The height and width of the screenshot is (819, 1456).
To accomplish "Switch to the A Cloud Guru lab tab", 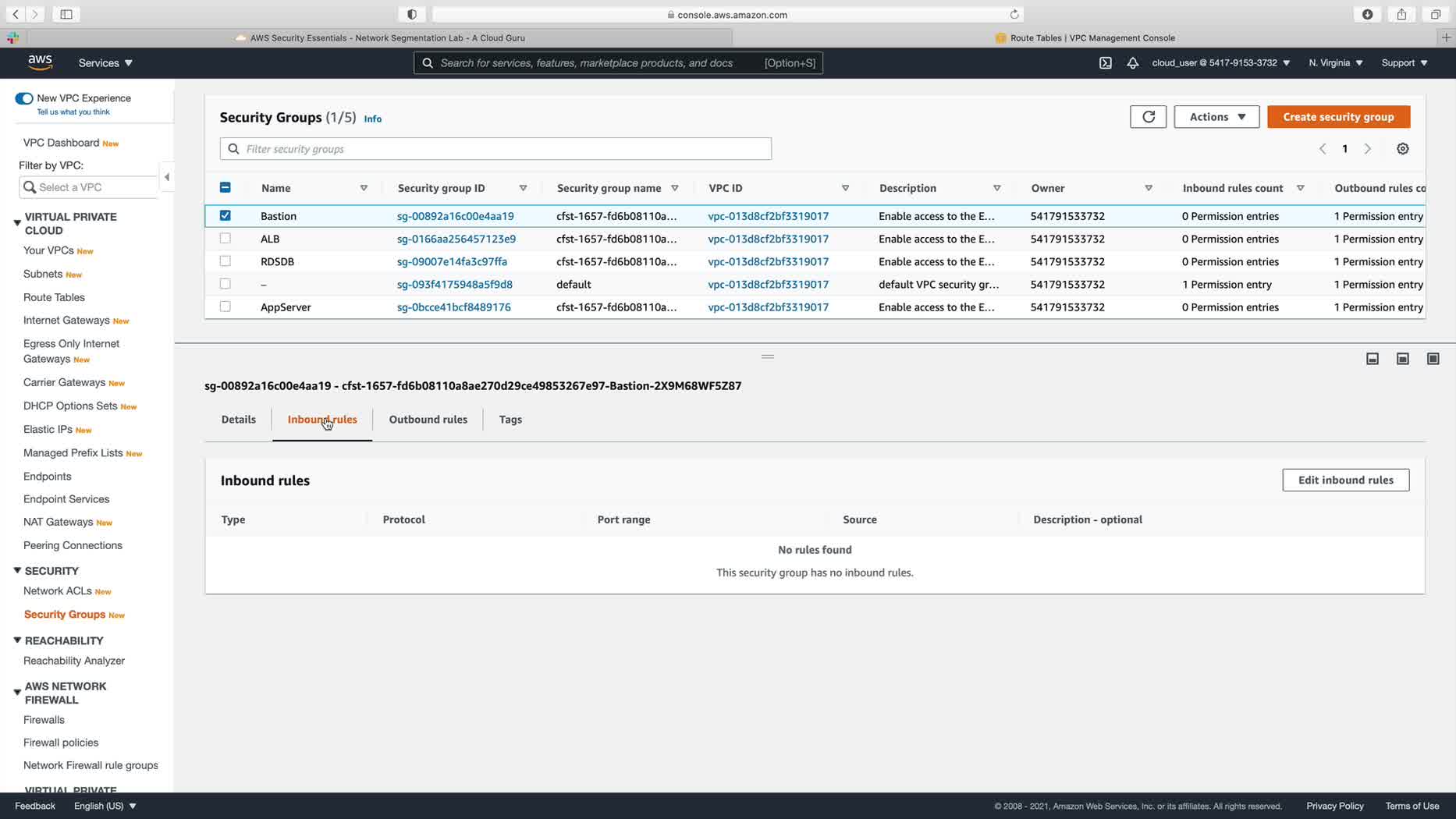I will [x=380, y=37].
